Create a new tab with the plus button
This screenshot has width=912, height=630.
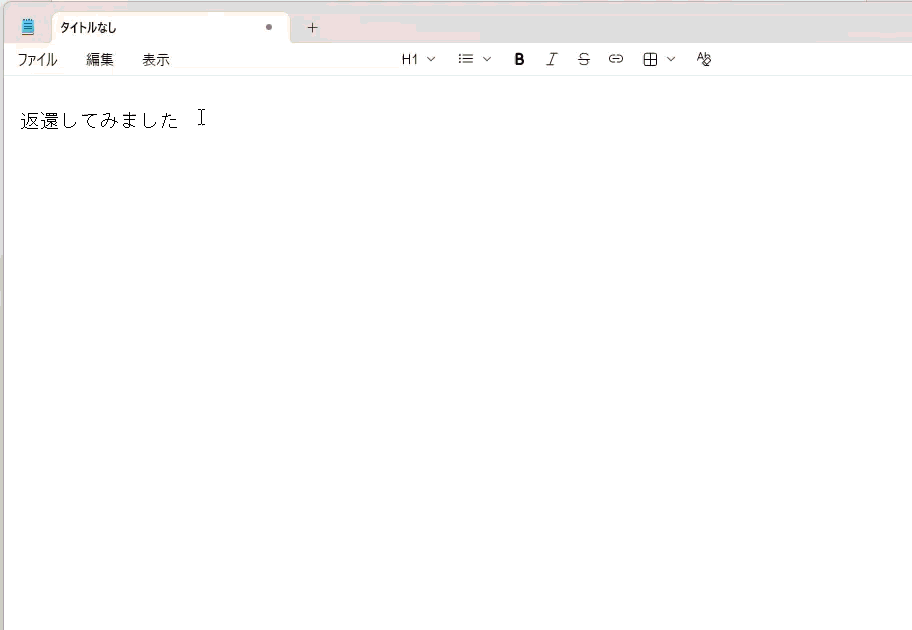coord(312,28)
